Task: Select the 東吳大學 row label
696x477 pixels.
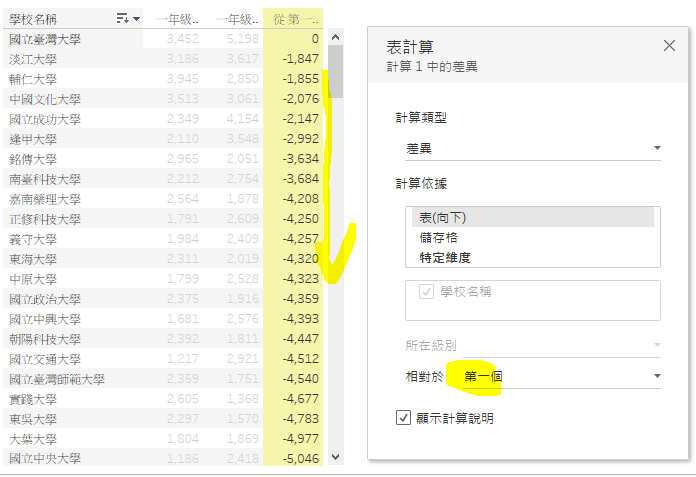Action: (x=33, y=419)
